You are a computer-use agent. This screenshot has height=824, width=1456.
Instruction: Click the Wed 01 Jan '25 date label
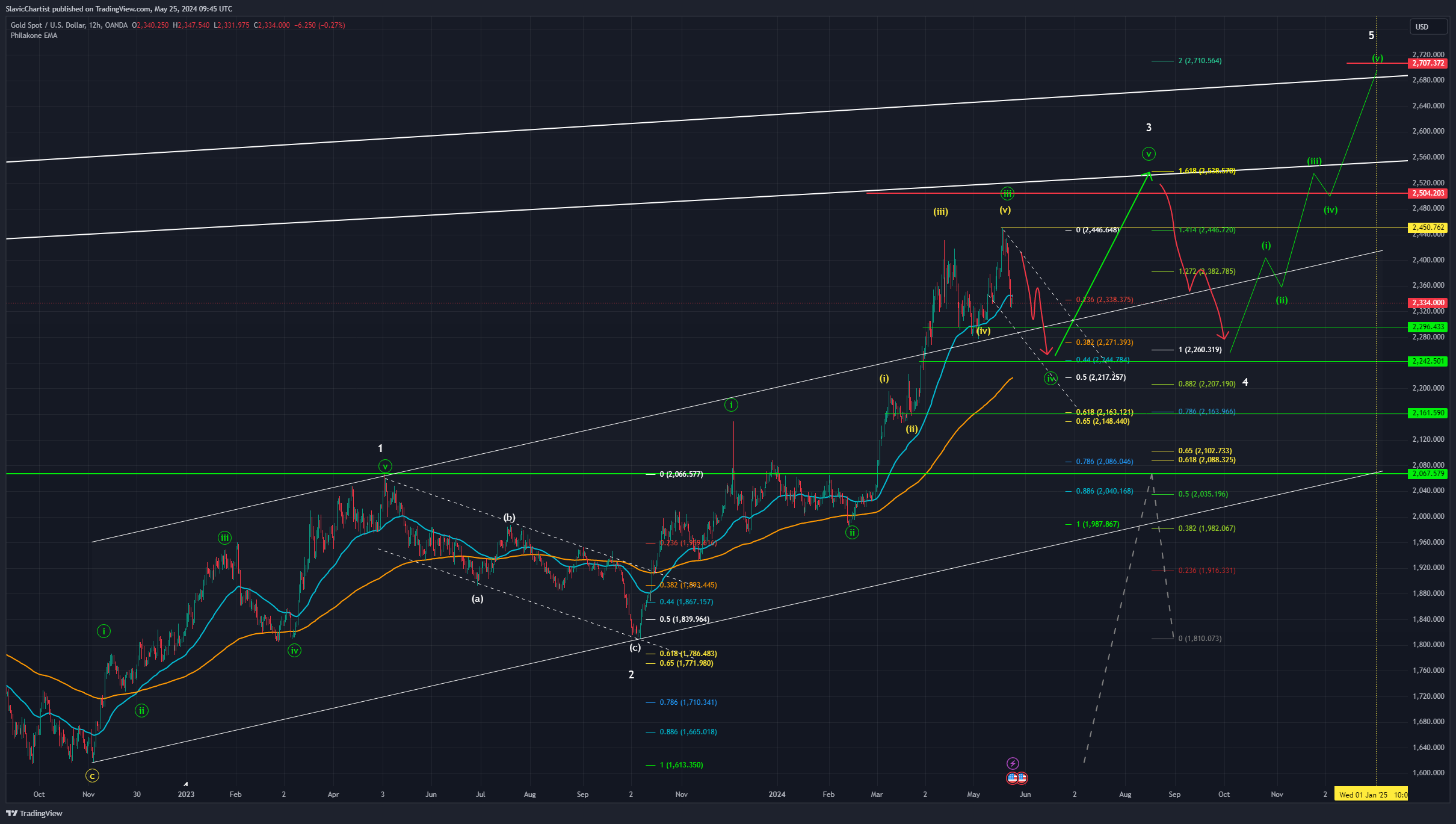point(1371,795)
